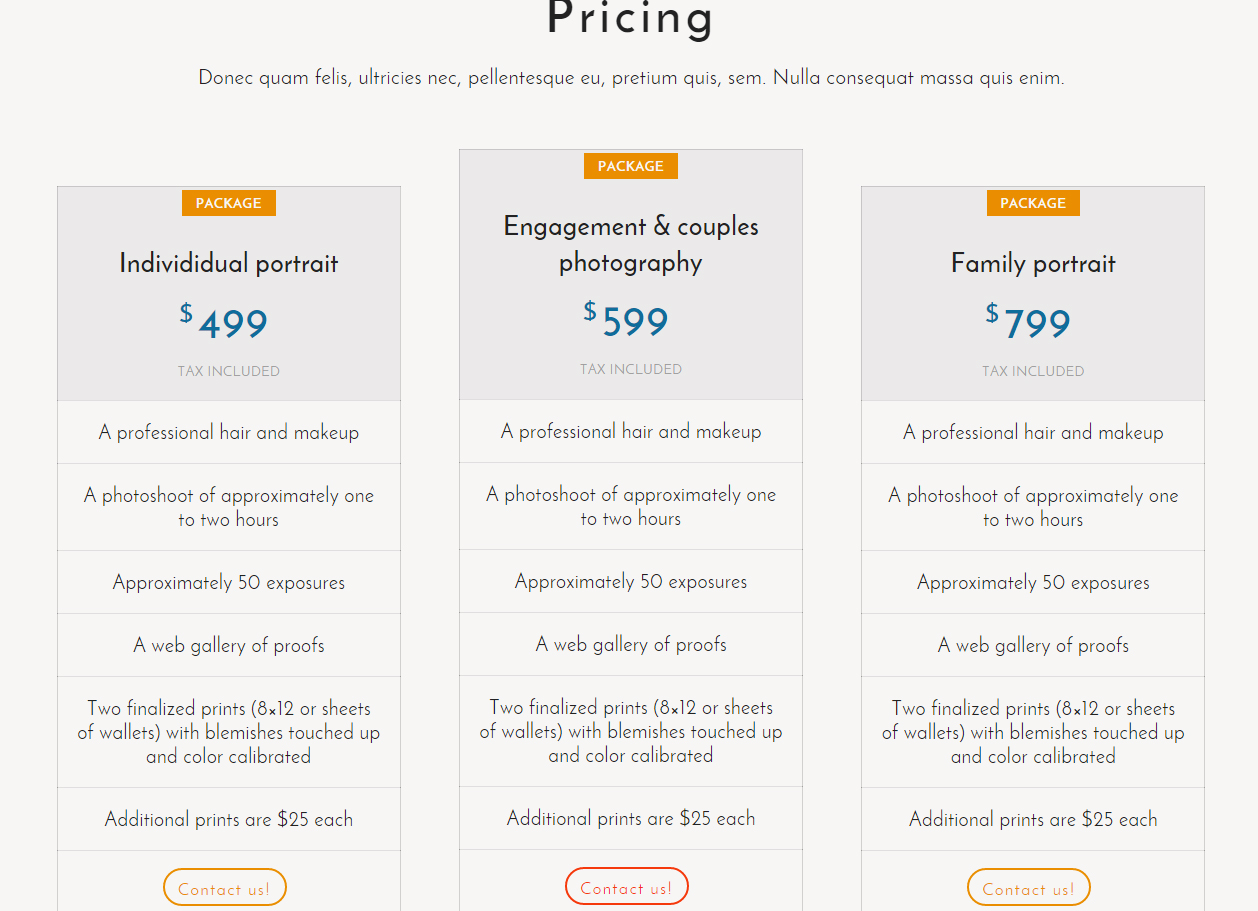Click TAX INCLUDED under the $499 price

click(229, 371)
